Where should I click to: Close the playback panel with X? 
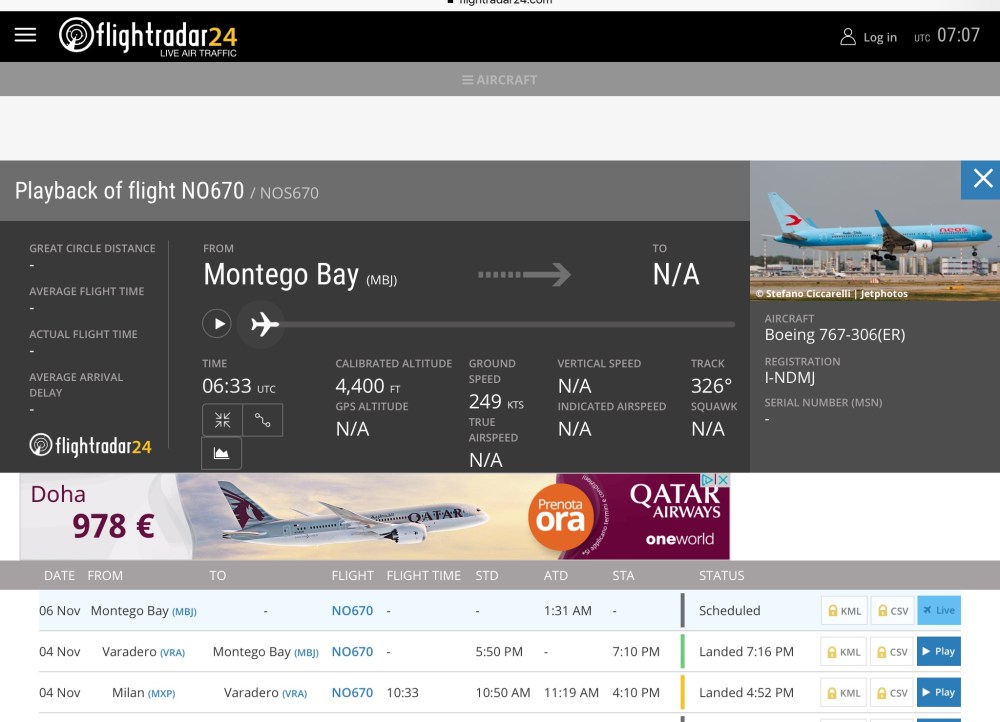pos(982,179)
